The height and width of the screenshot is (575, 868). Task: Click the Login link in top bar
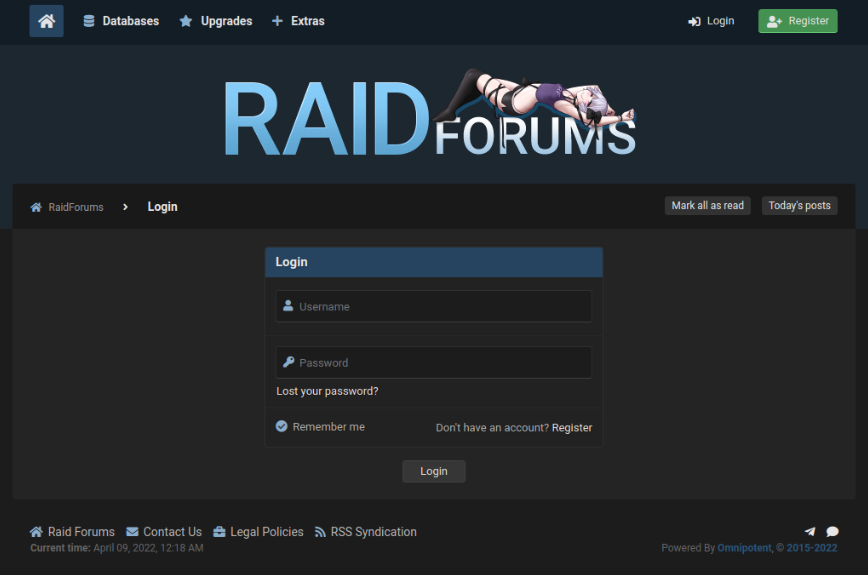click(711, 21)
